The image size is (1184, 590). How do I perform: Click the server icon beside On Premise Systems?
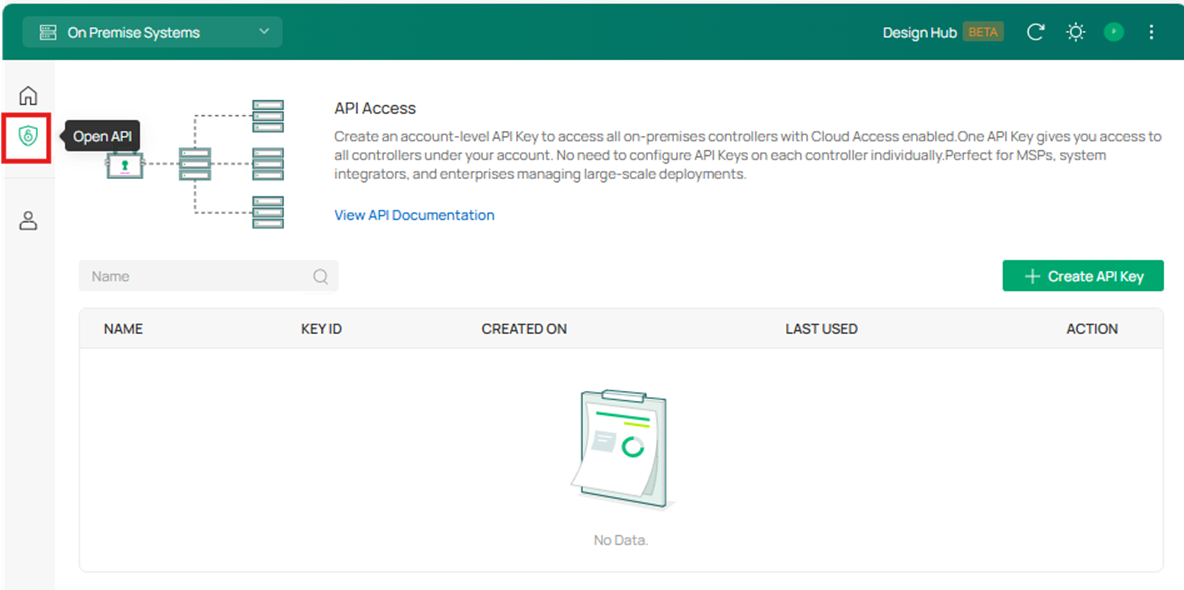(x=48, y=32)
